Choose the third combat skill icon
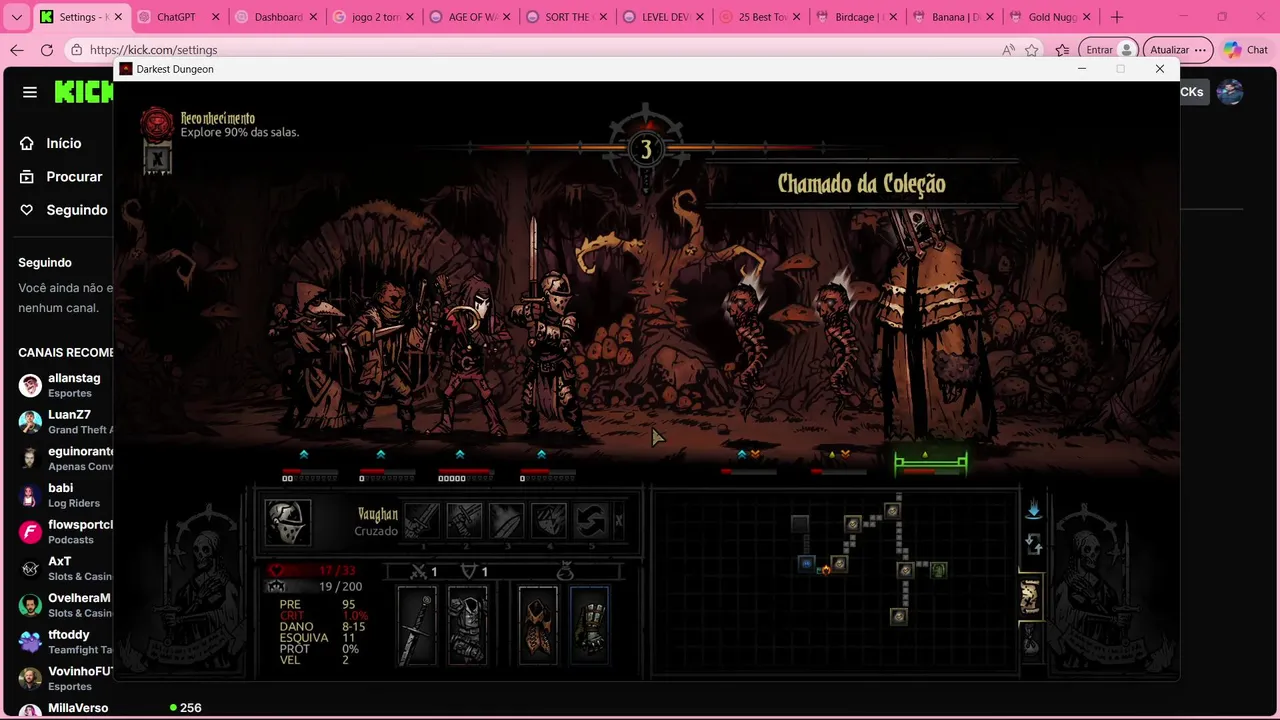 coord(506,522)
